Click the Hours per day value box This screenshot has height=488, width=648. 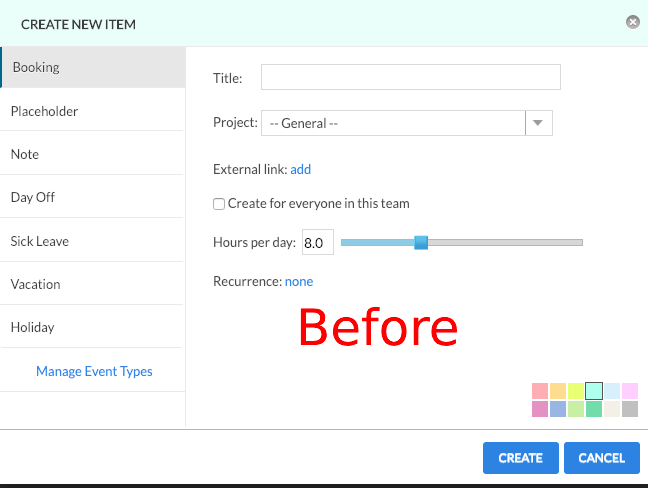point(317,242)
